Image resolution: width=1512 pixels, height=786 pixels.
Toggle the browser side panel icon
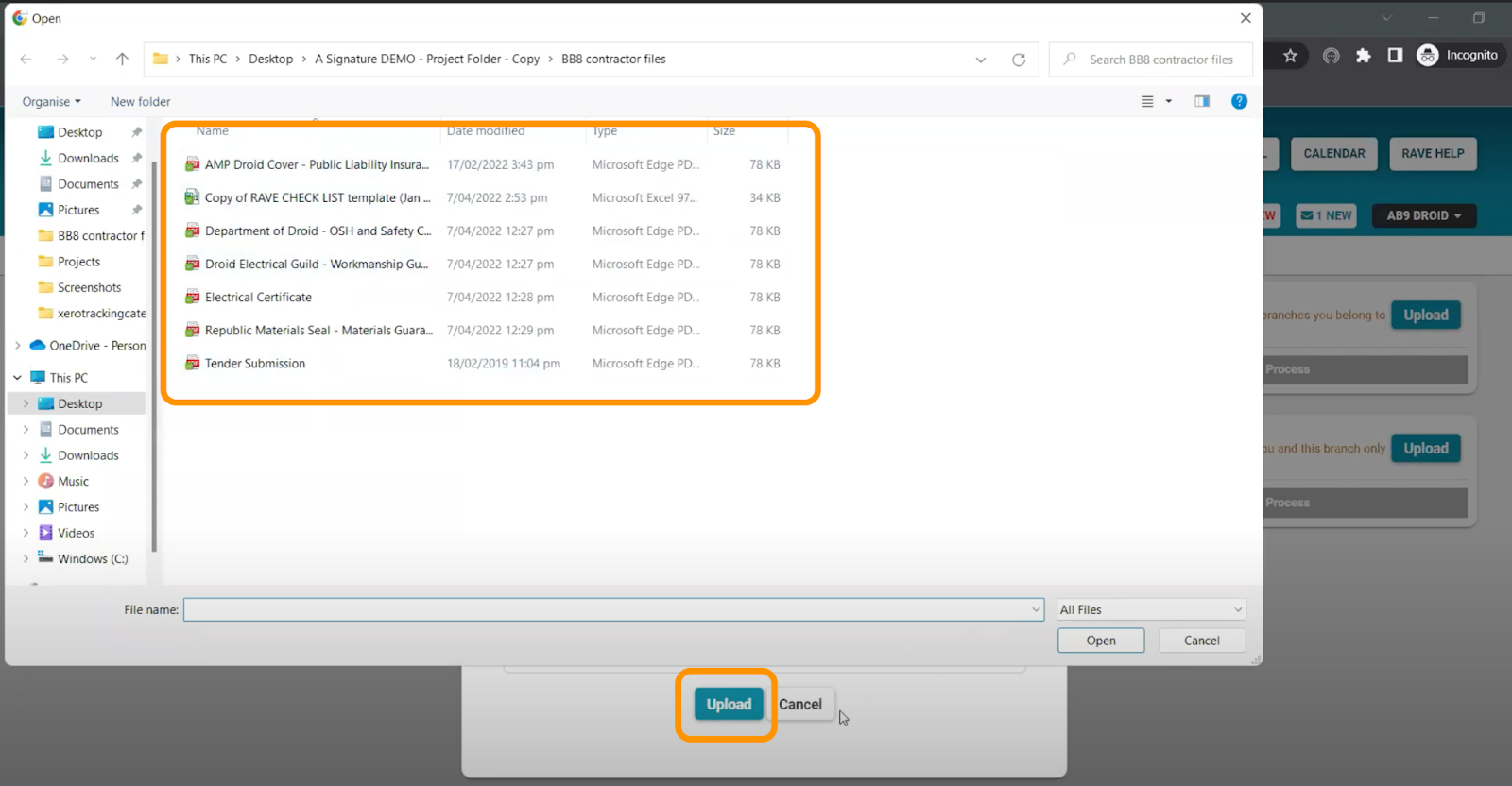point(1395,55)
